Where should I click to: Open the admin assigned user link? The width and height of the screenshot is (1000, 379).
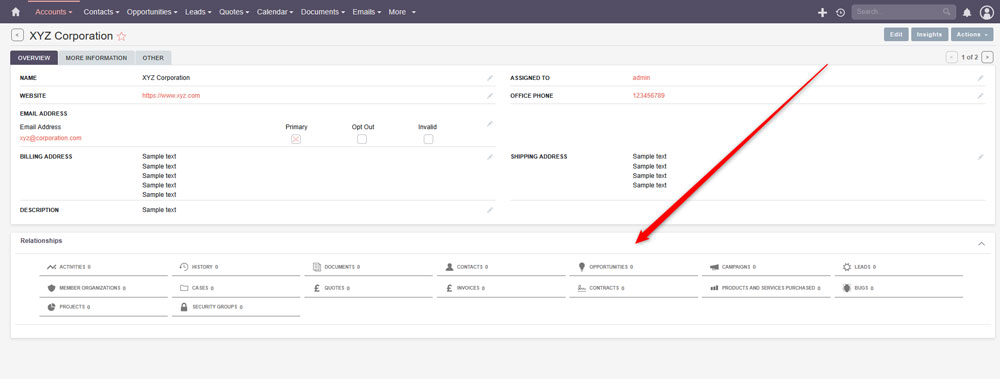(x=641, y=78)
